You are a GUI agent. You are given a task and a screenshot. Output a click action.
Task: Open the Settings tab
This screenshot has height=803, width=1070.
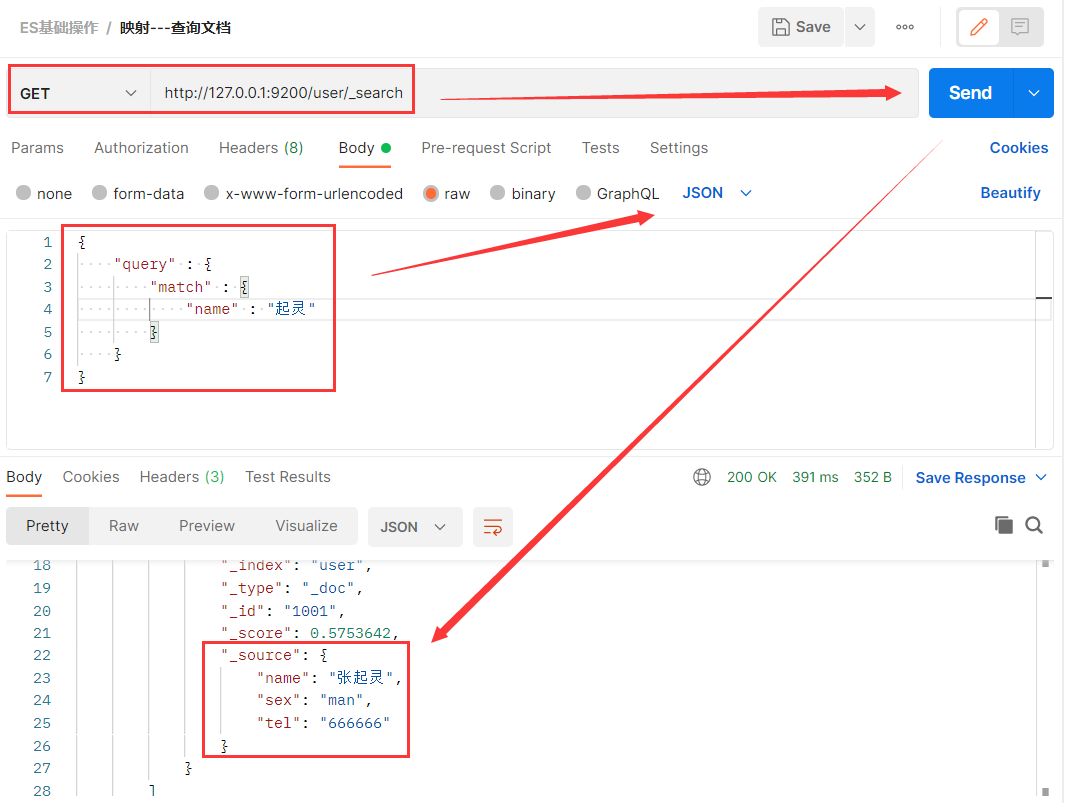tap(678, 148)
